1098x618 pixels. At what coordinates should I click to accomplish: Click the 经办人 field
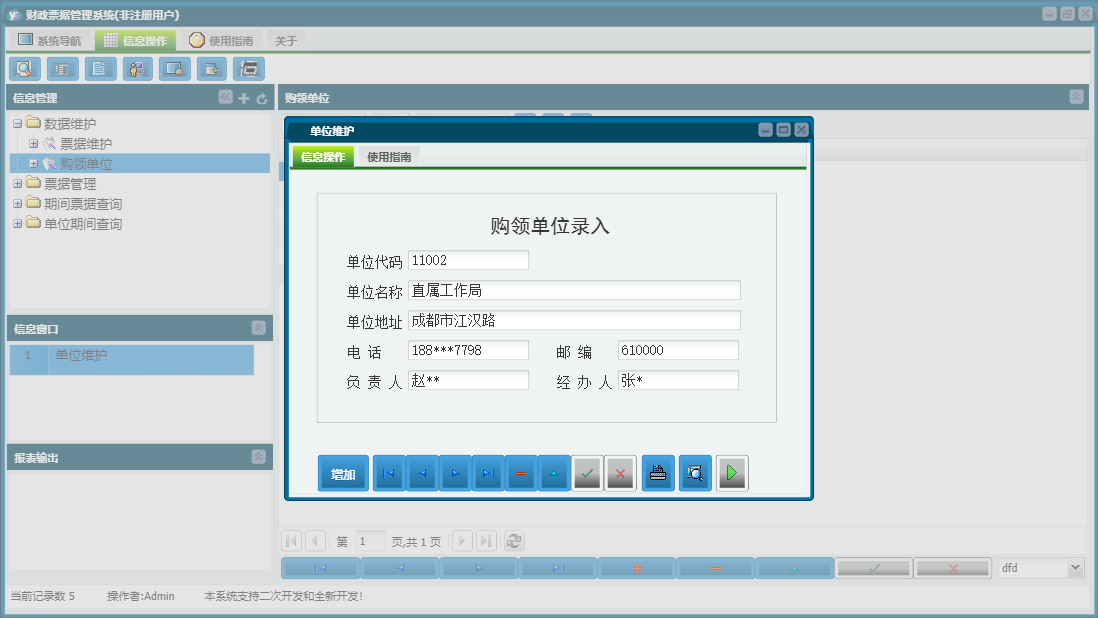point(678,380)
